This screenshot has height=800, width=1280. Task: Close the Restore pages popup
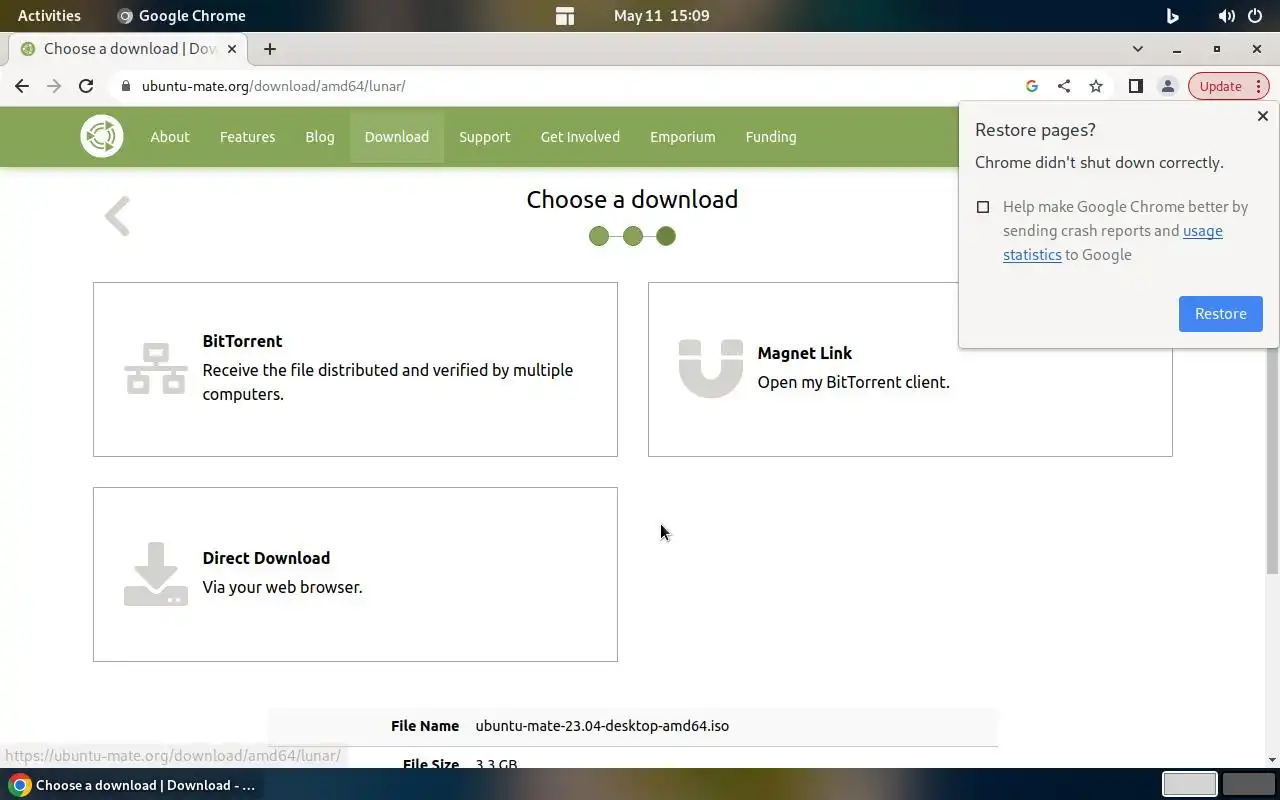[1262, 116]
